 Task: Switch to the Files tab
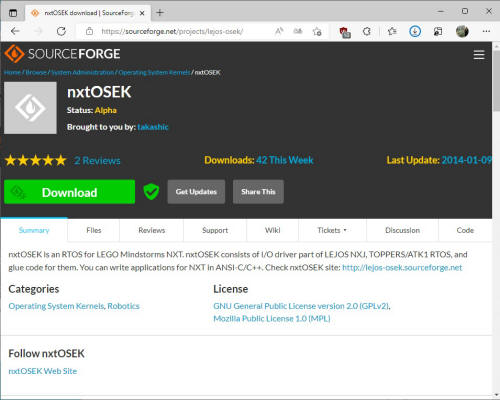(x=94, y=230)
